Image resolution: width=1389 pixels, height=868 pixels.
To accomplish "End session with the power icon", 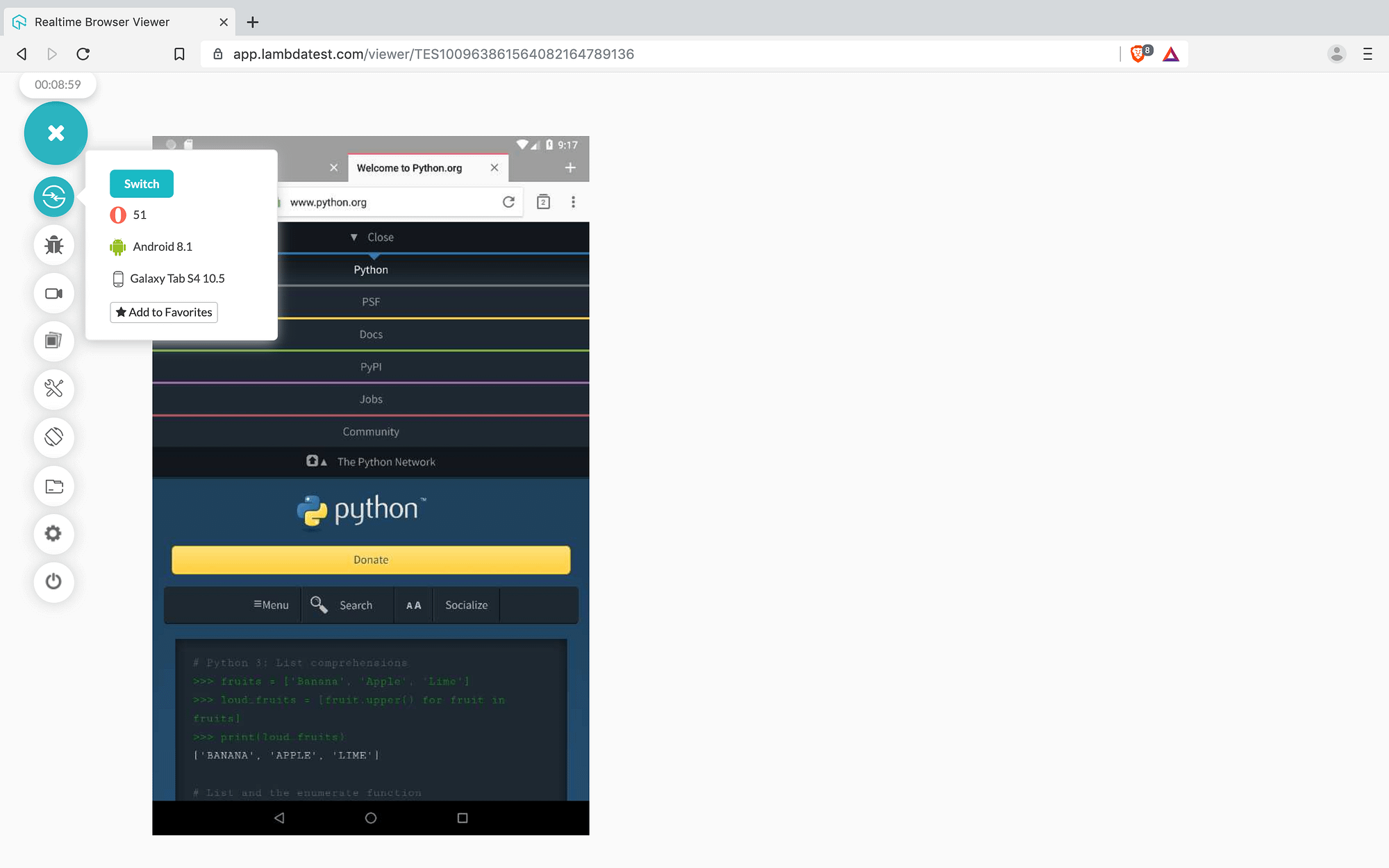I will click(53, 581).
